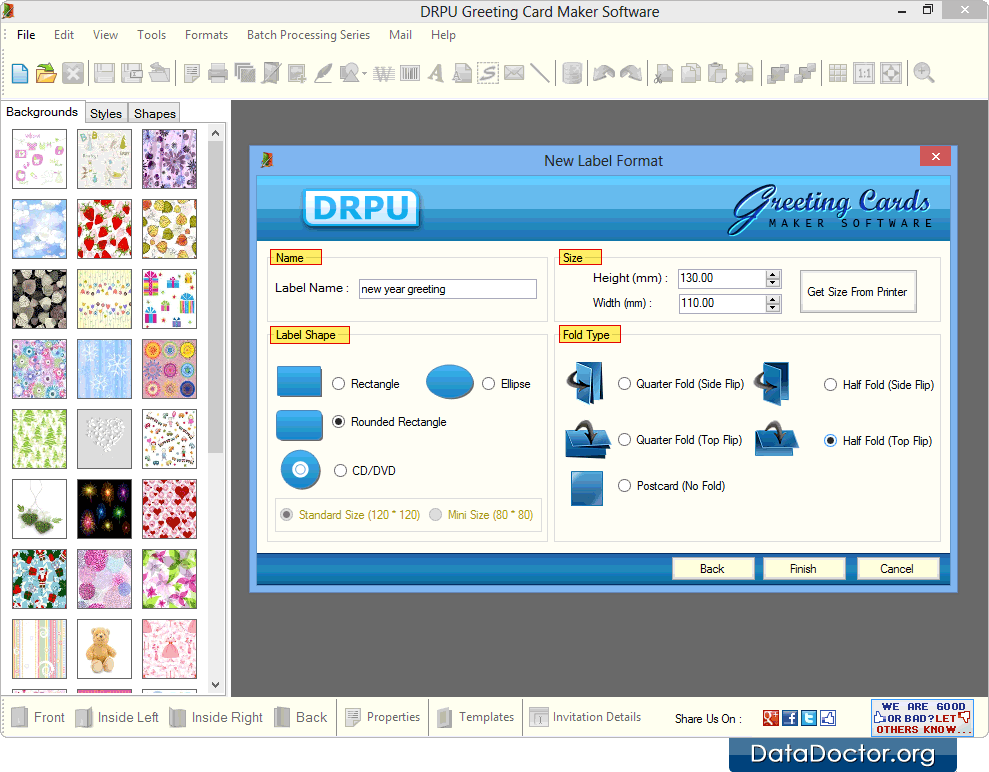Increase the Height value with up arrow
This screenshot has height=772, width=989.
point(773,274)
